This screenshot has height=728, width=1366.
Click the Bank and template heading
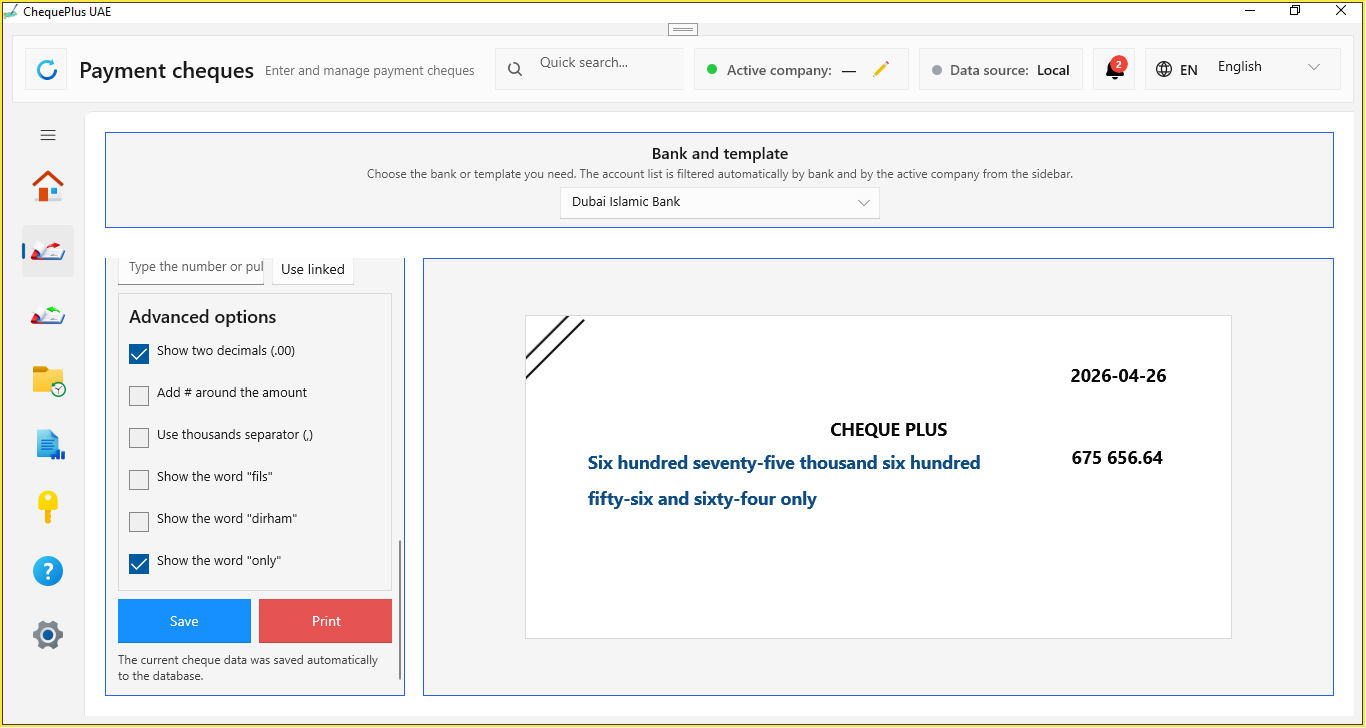720,154
